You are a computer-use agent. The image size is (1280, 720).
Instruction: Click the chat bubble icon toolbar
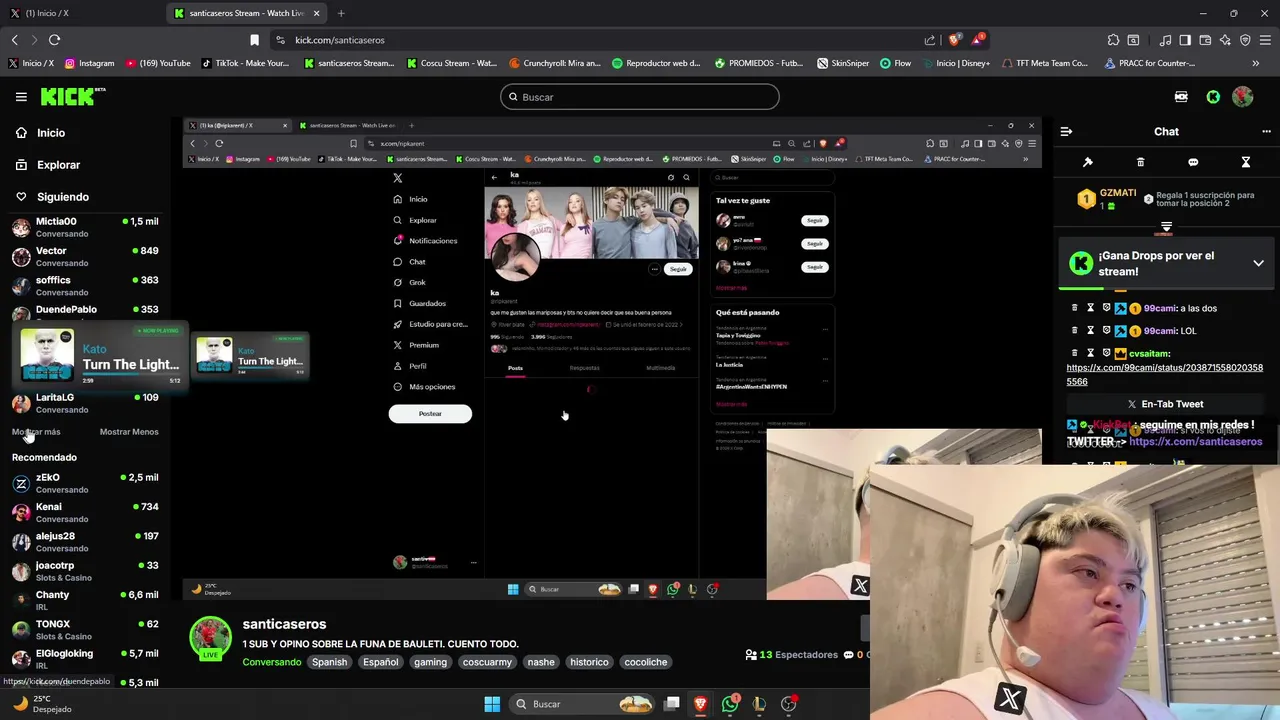[x=1193, y=162]
